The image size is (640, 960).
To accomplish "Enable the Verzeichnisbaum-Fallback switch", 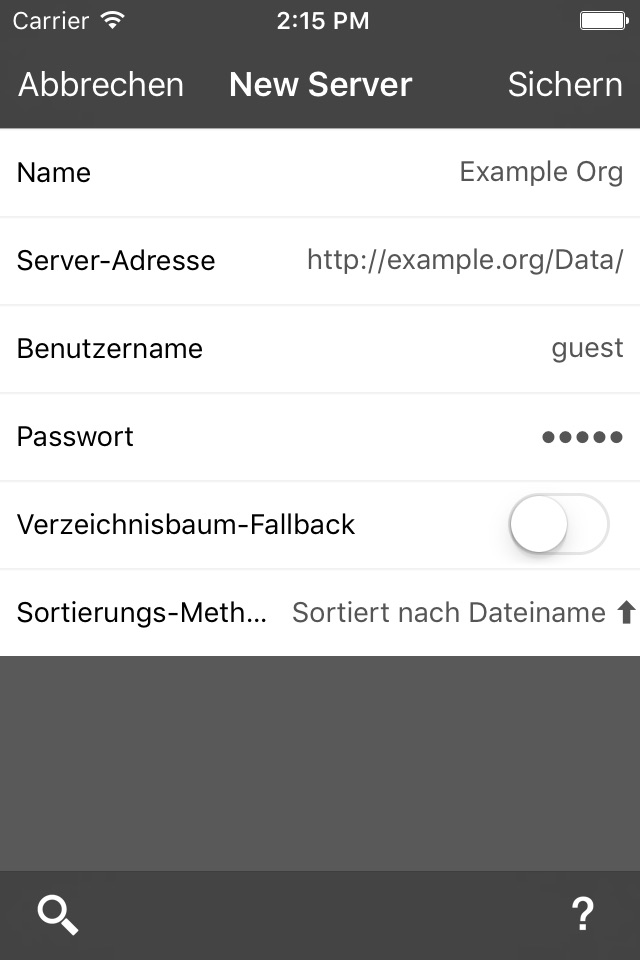I will pos(558,524).
